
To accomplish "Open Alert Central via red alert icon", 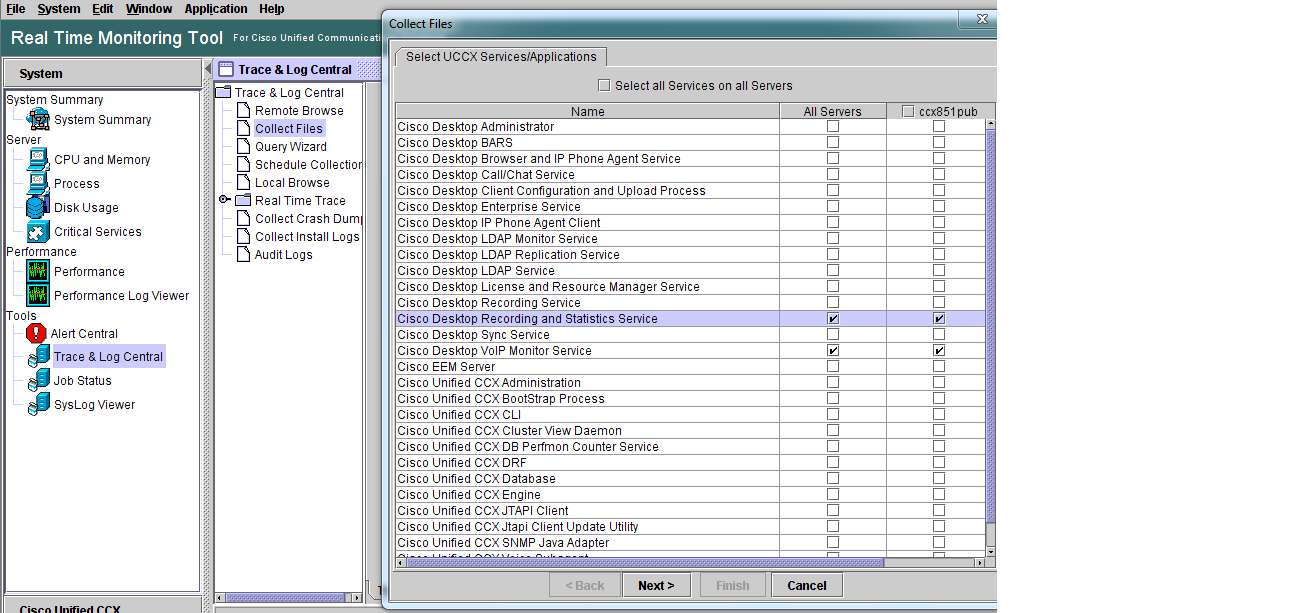I will (x=37, y=334).
